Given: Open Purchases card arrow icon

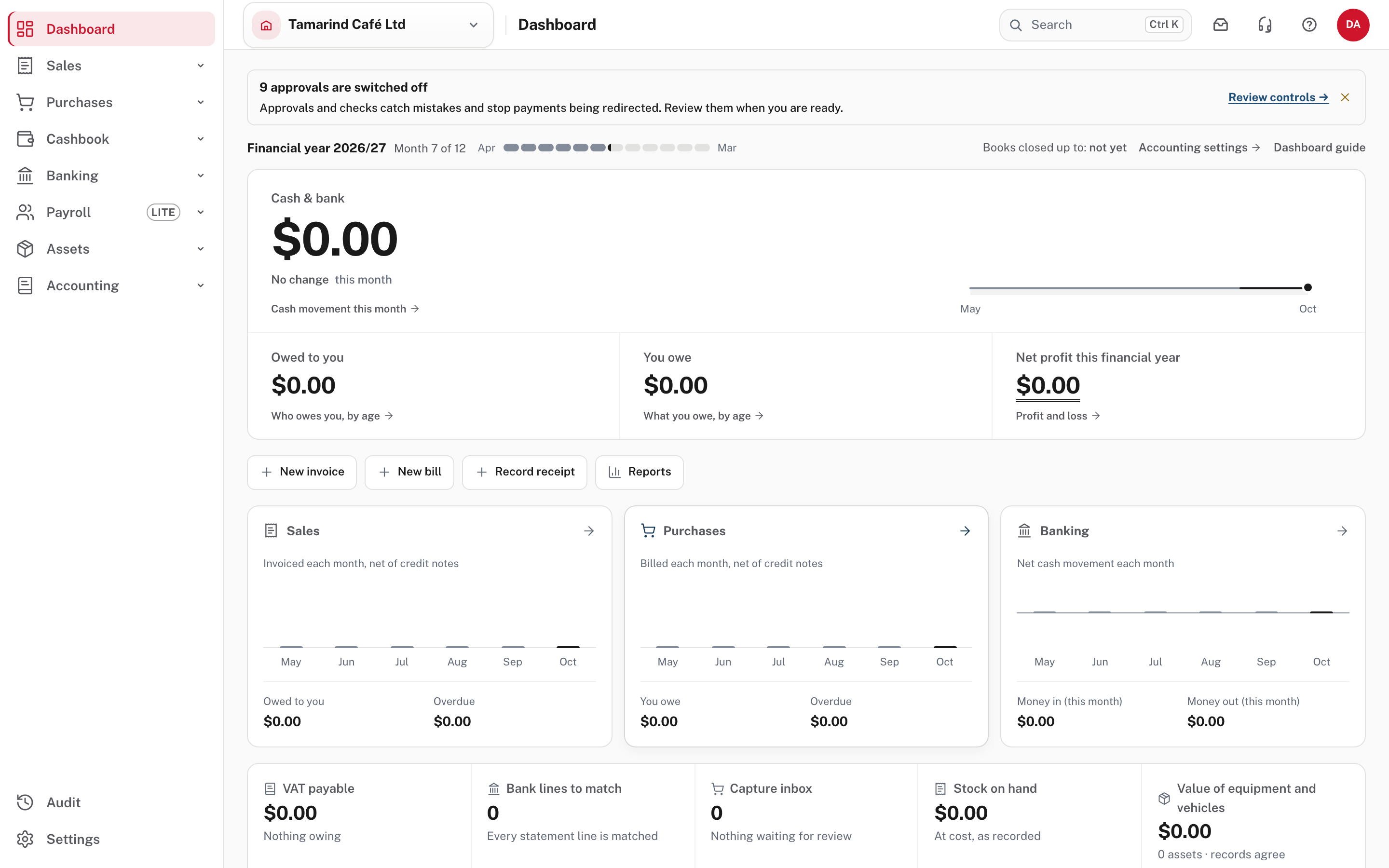Looking at the screenshot, I should (966, 531).
